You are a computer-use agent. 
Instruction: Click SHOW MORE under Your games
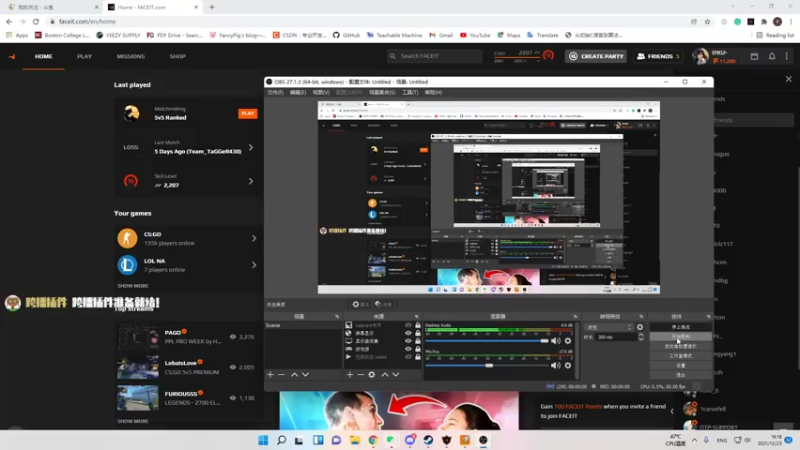(x=133, y=286)
